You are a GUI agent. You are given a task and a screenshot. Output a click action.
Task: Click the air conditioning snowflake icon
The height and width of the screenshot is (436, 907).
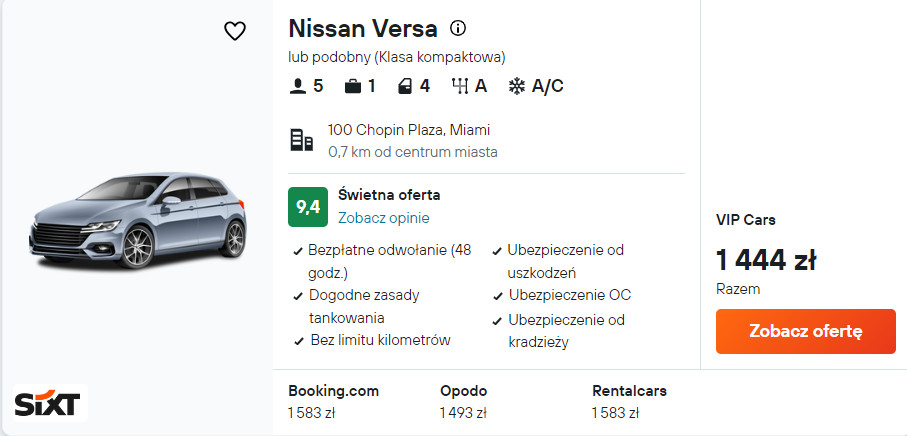pos(517,86)
